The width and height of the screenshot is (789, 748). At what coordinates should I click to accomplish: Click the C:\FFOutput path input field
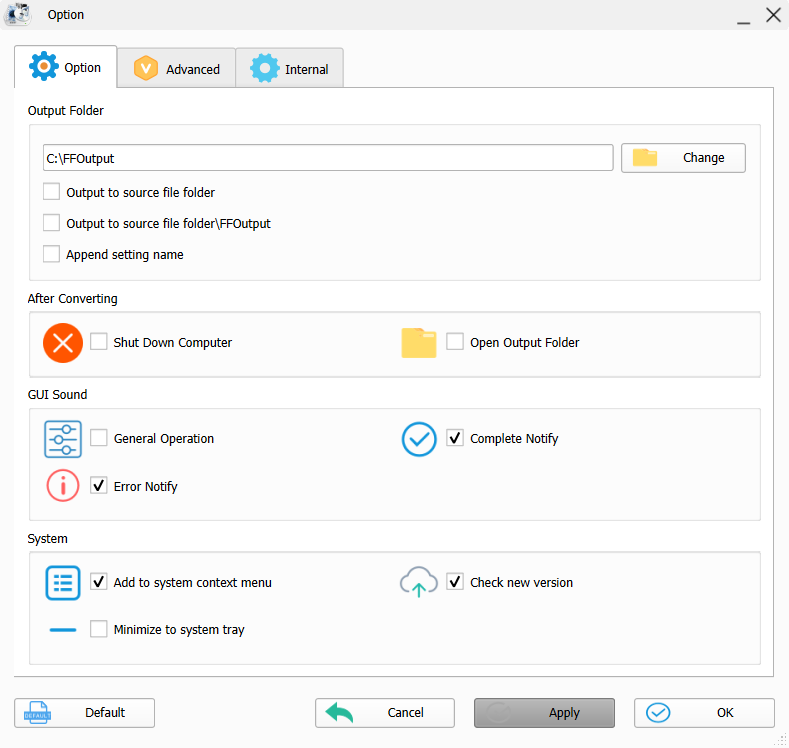tap(328, 158)
